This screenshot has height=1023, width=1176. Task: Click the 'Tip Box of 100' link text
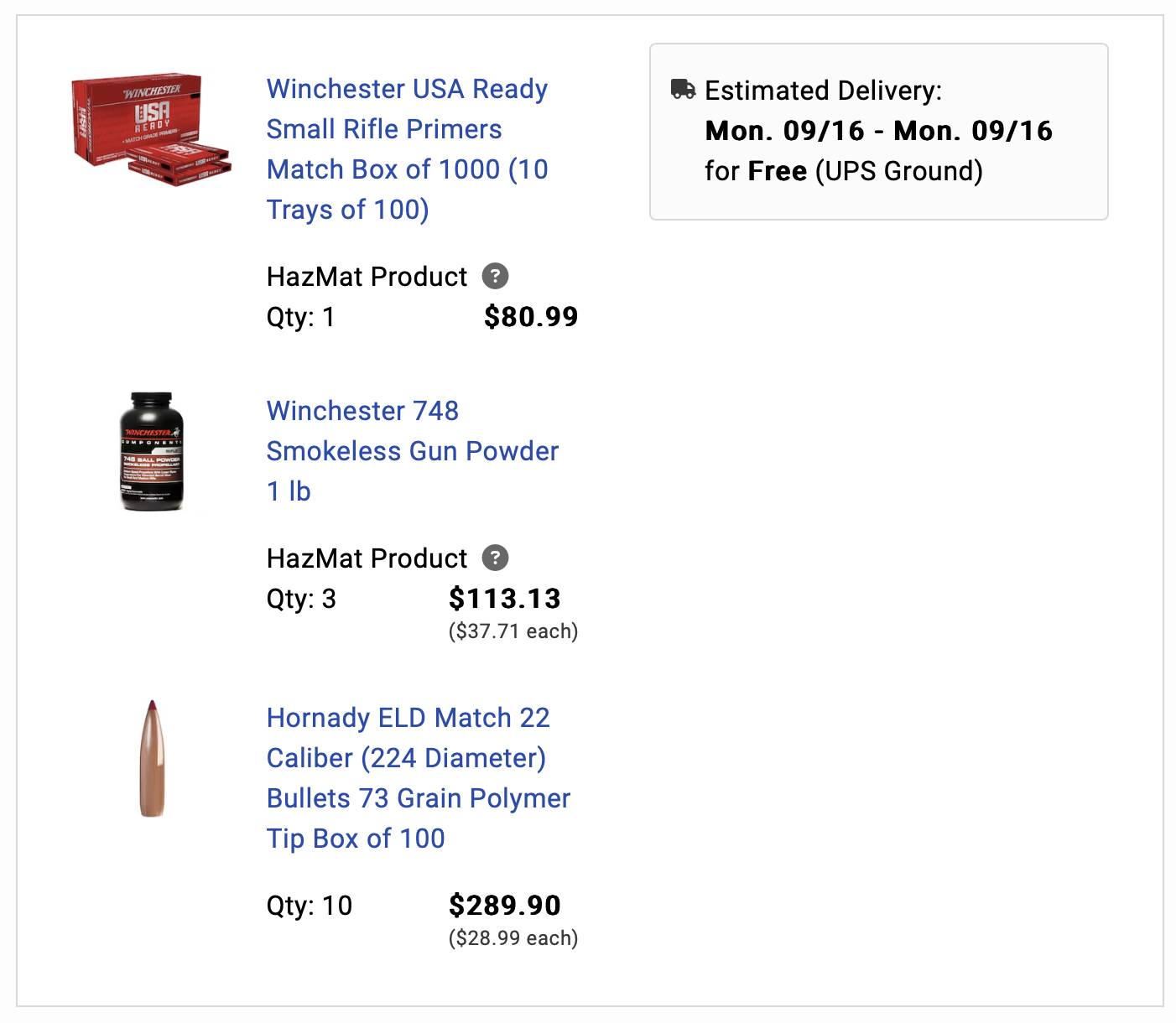(356, 839)
